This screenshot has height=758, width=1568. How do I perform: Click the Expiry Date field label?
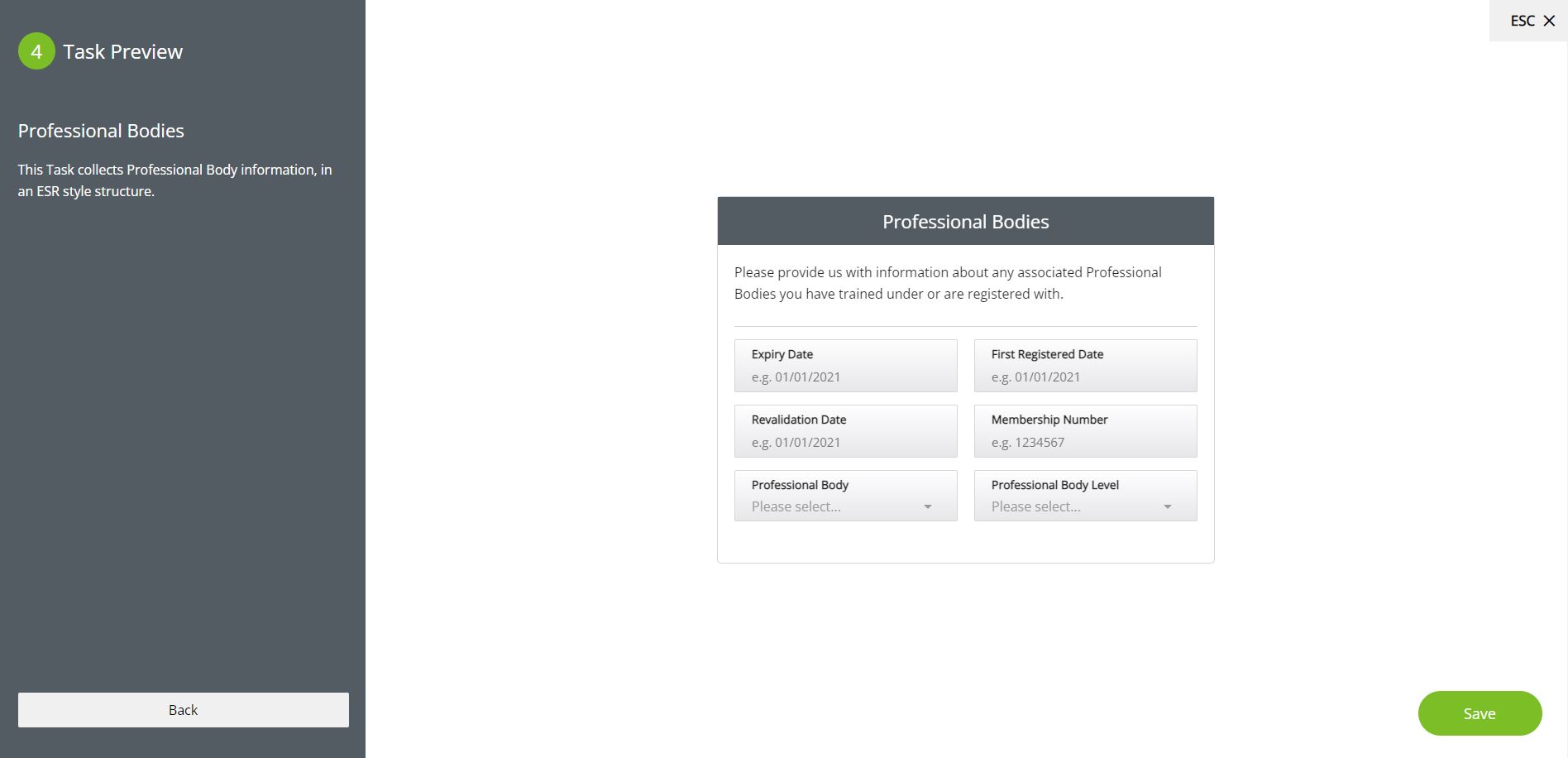tap(782, 354)
